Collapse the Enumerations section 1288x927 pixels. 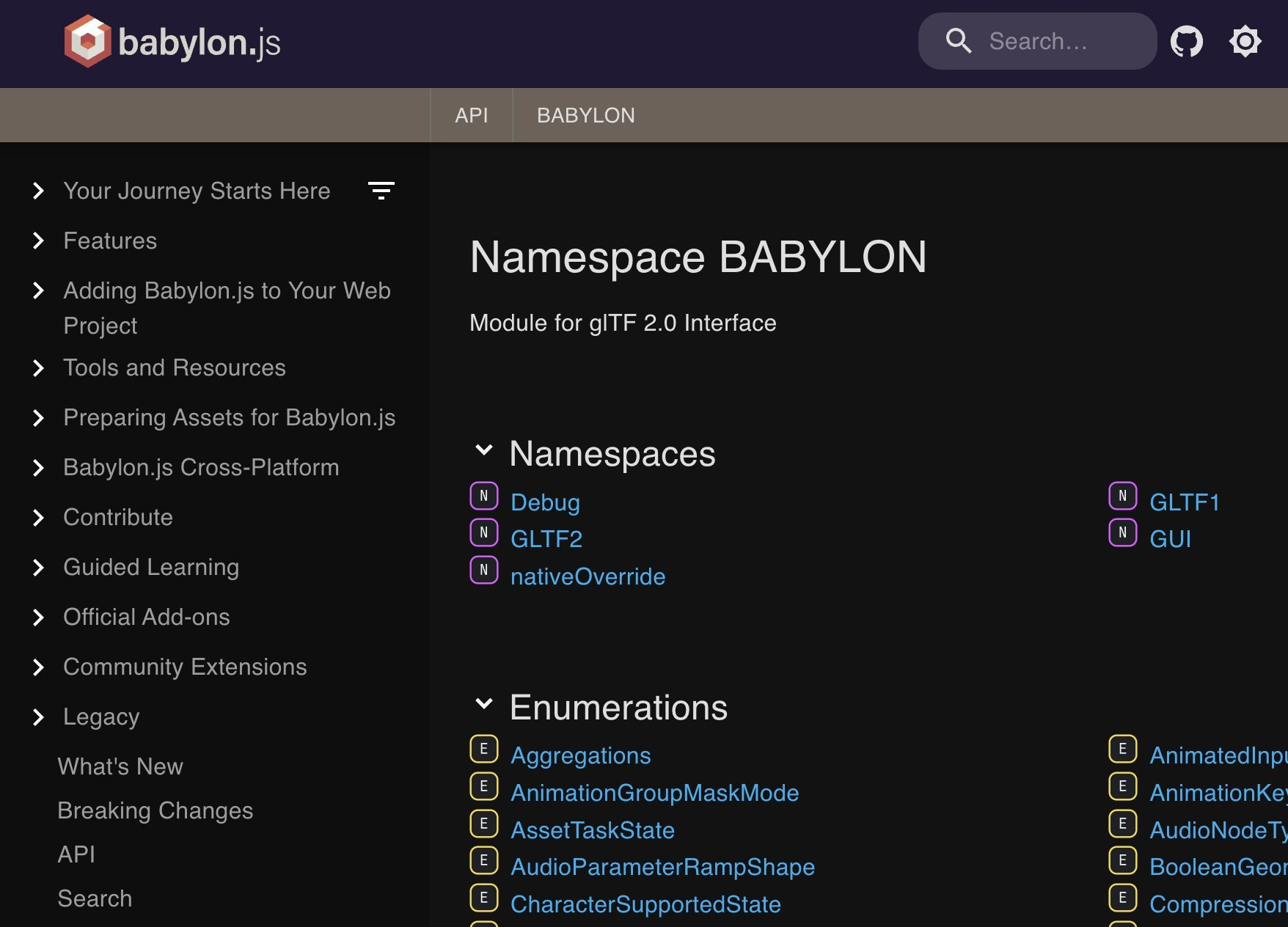(483, 704)
